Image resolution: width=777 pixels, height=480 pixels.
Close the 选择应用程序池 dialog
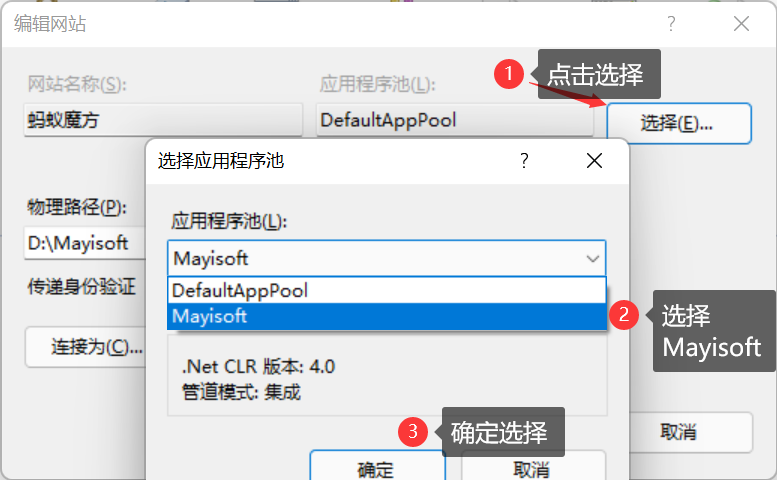pyautogui.click(x=594, y=160)
